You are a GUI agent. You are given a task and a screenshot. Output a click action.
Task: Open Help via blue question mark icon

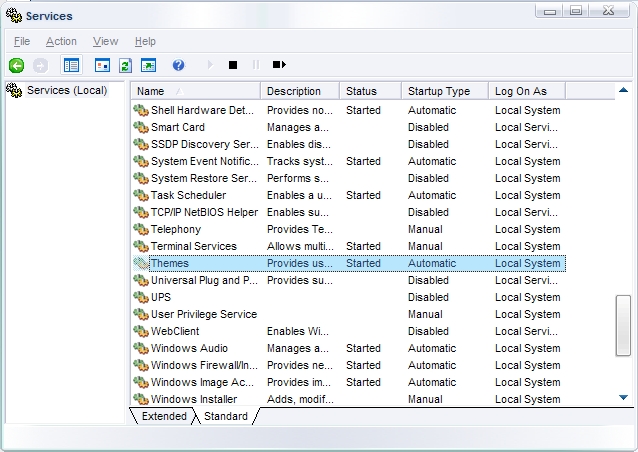tap(178, 65)
